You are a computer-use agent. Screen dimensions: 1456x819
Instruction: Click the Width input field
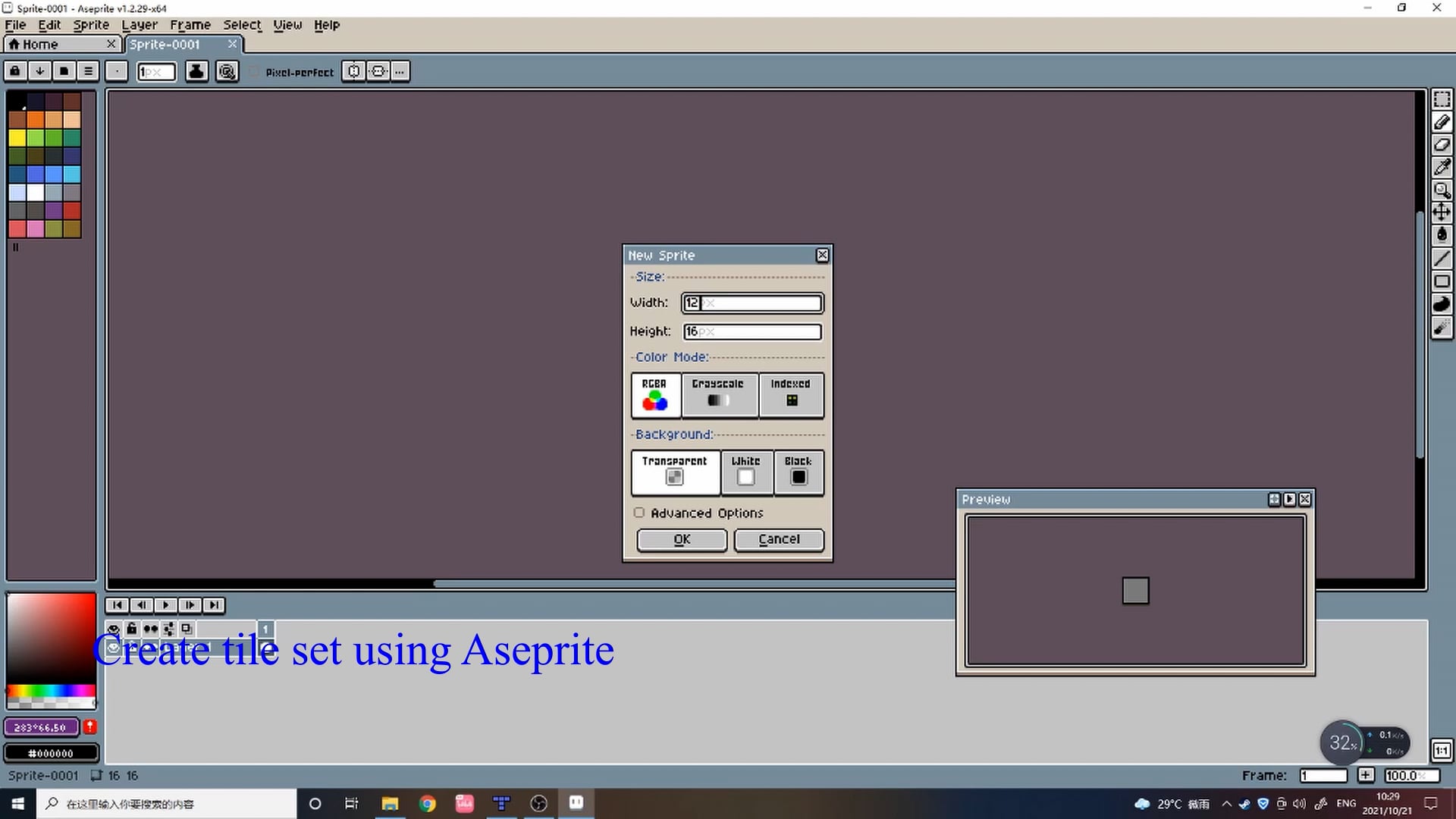pyautogui.click(x=751, y=303)
